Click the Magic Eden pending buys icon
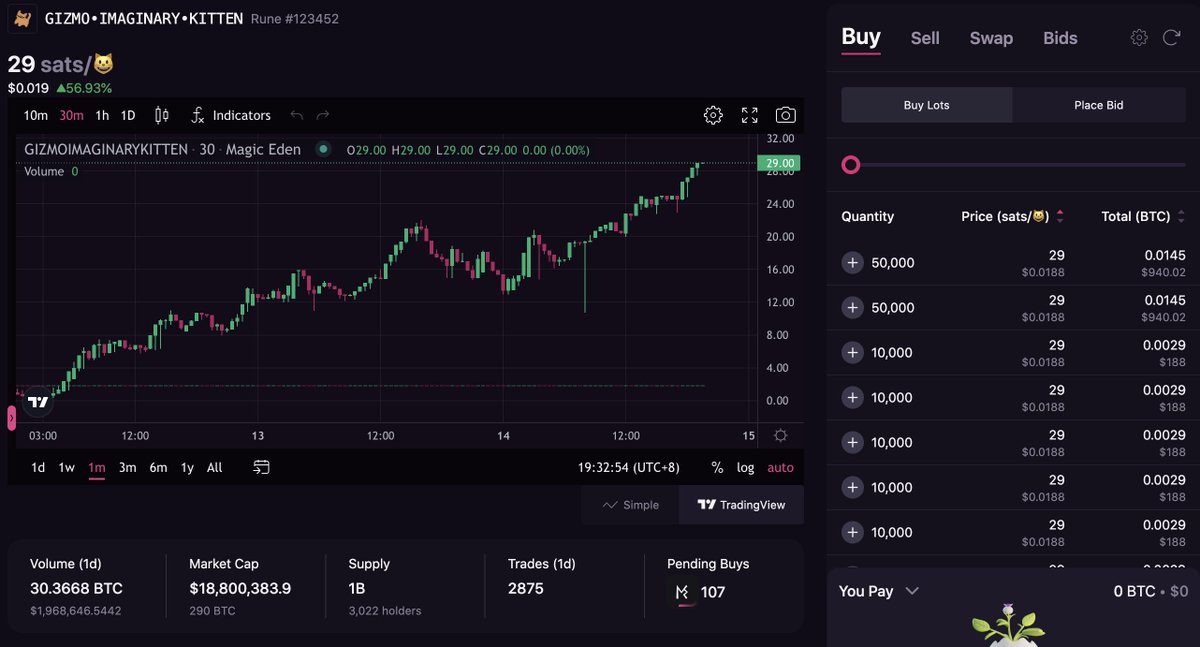This screenshot has height=647, width=1200. point(682,592)
